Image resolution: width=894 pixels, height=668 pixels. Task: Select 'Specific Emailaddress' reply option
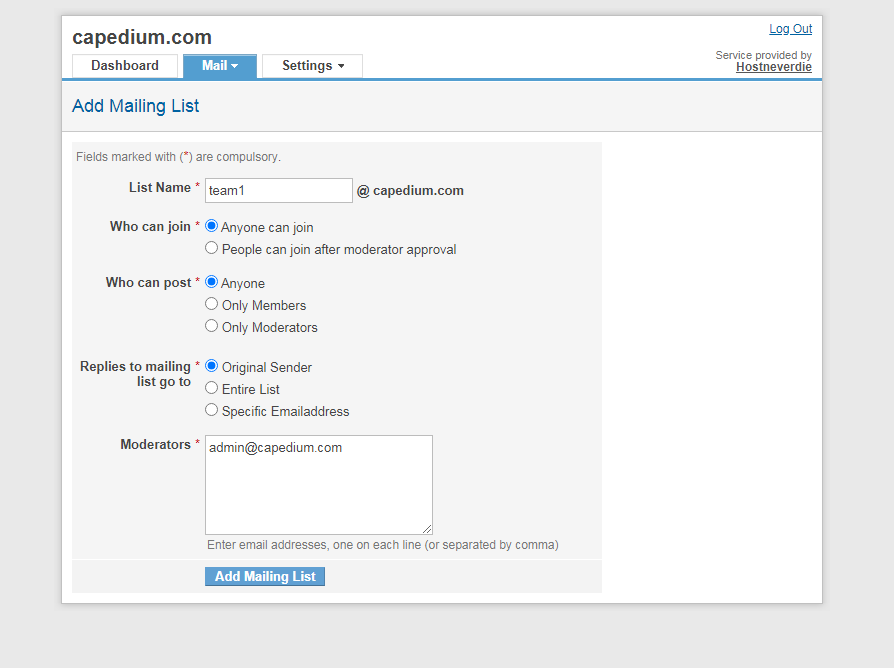pyautogui.click(x=211, y=410)
